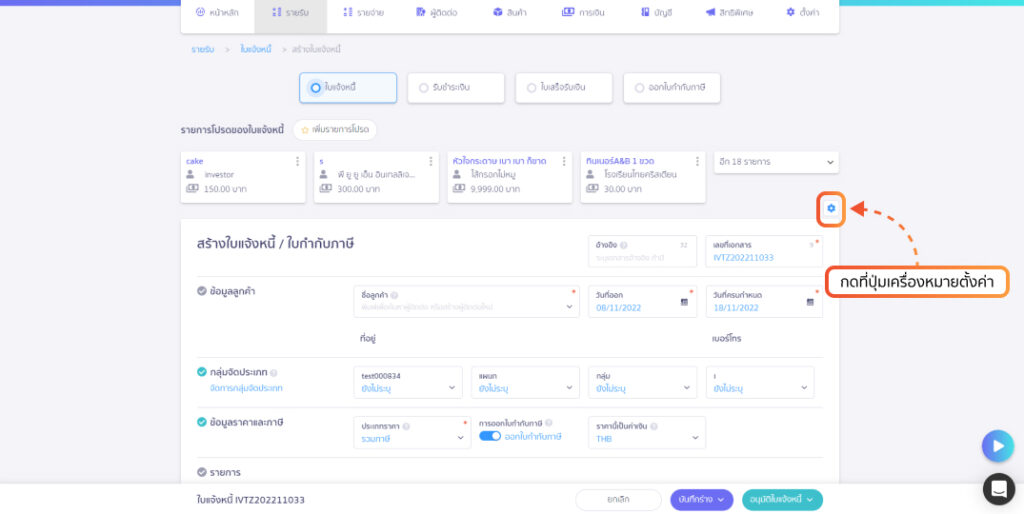Click the settings gear icon above the form
This screenshot has height=514, width=1024.
click(x=831, y=208)
